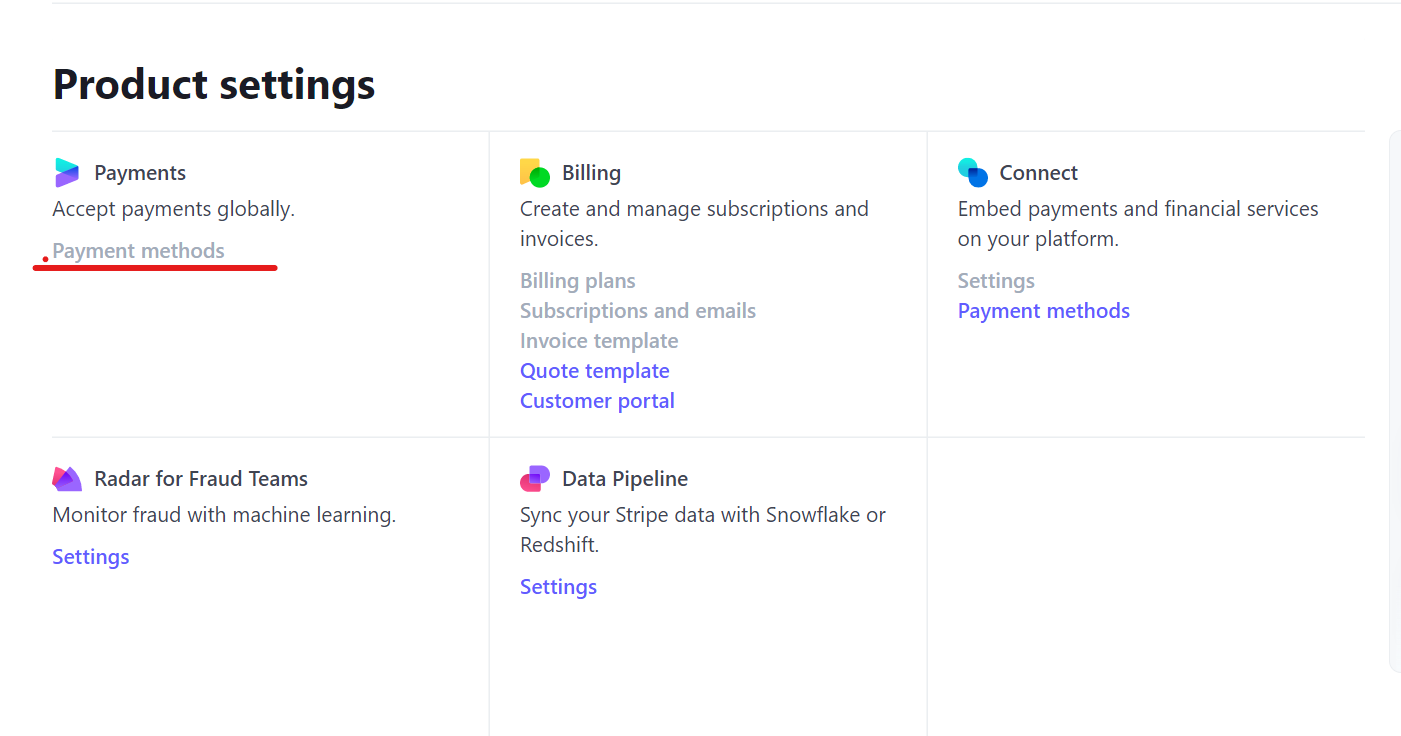Screen dimensions: 1401x736
Task: Go to Subscriptions and emails settings
Action: point(637,311)
